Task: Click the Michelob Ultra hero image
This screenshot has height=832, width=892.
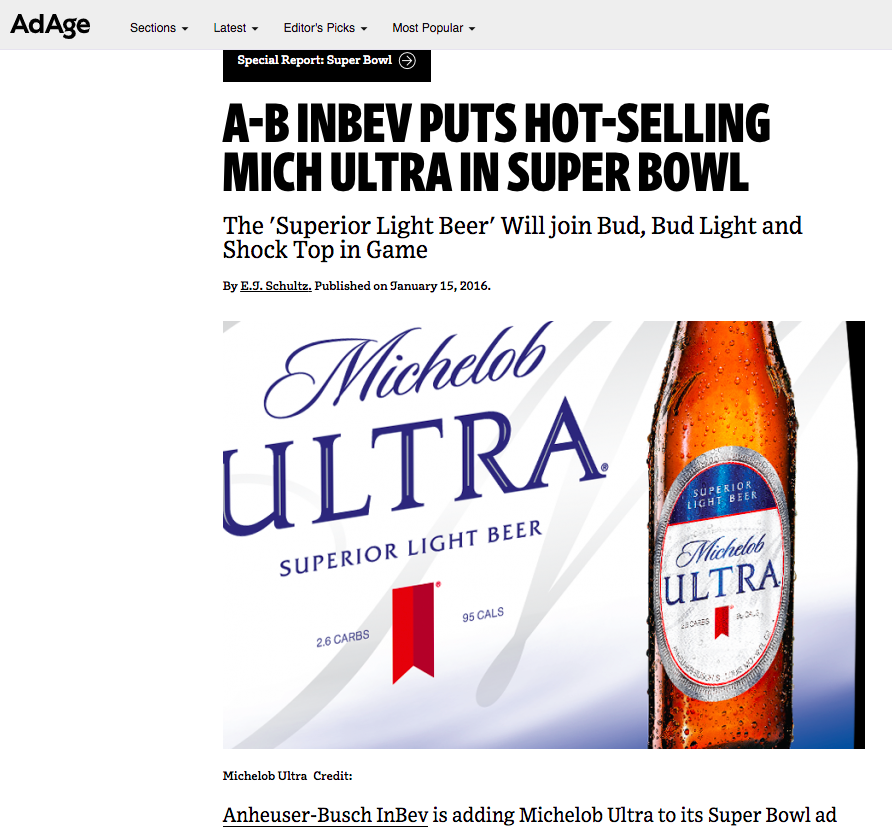Action: [x=544, y=535]
